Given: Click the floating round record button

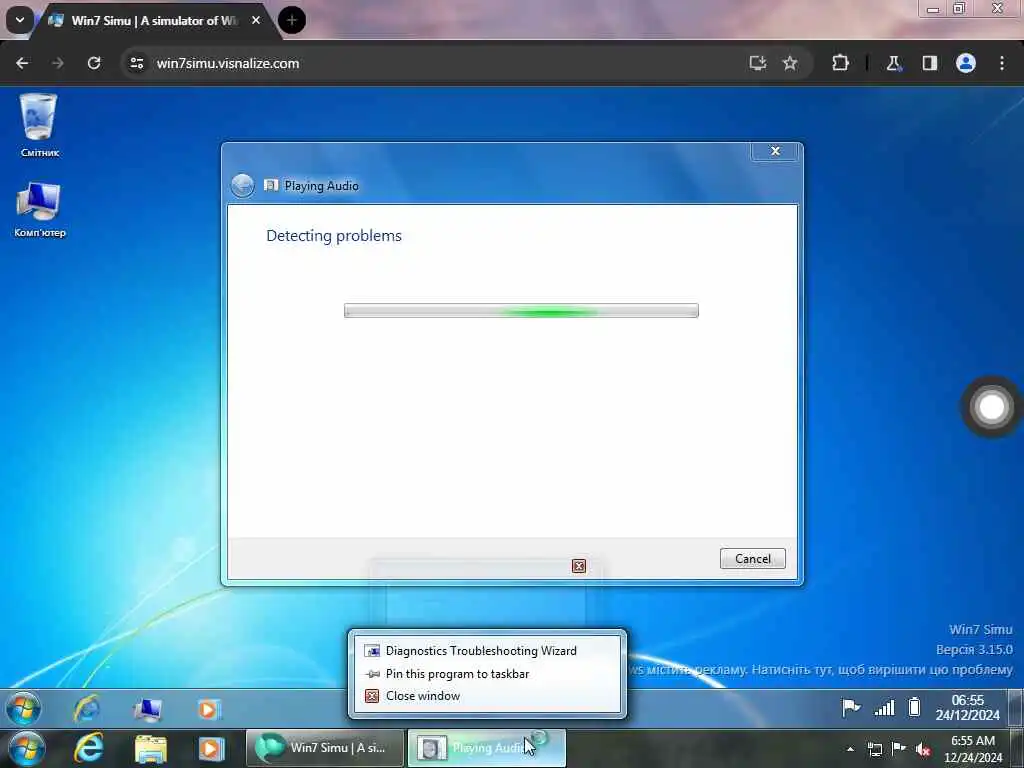Looking at the screenshot, I should [x=991, y=407].
